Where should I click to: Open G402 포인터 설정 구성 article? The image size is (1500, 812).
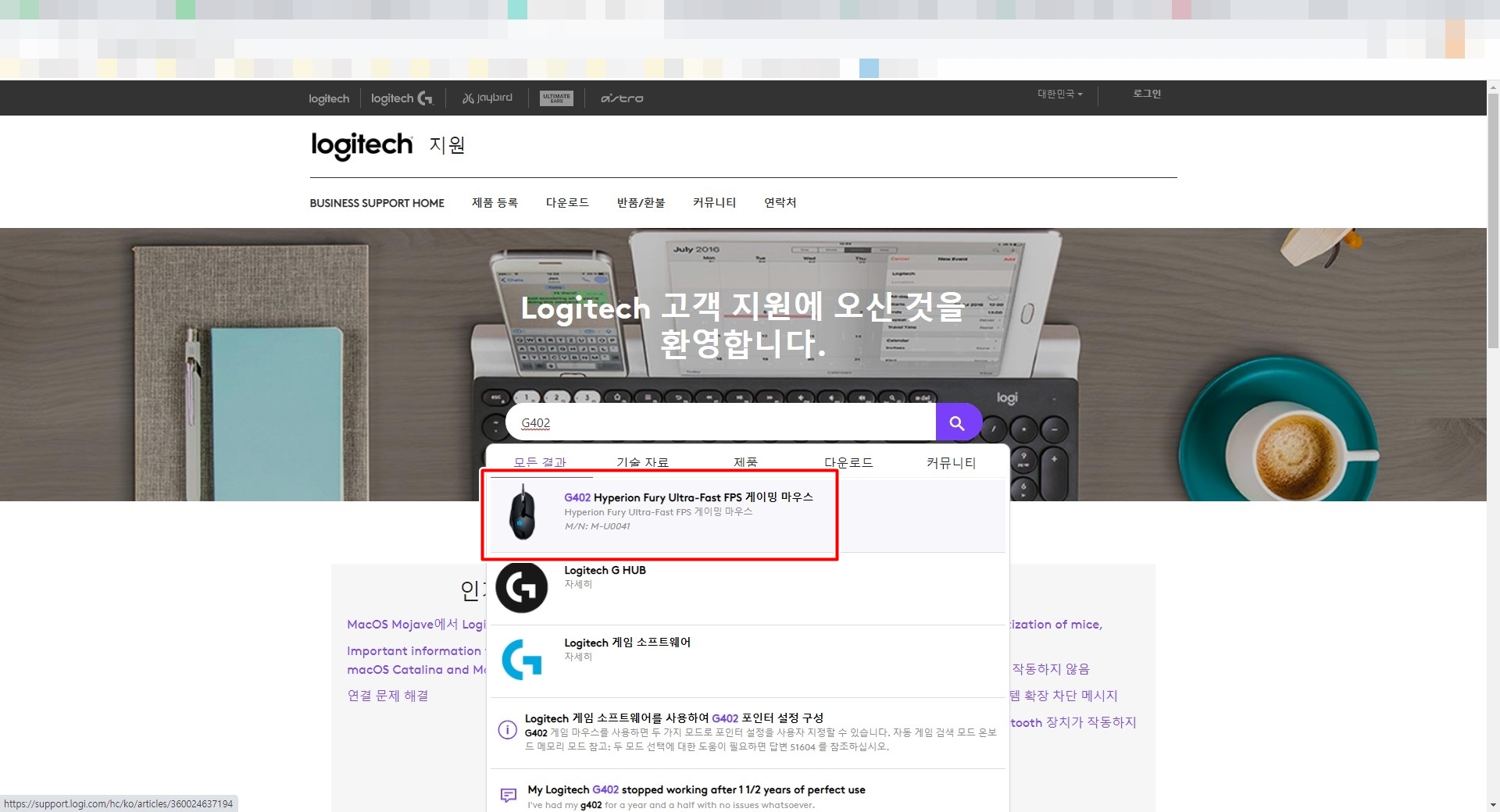coord(674,718)
